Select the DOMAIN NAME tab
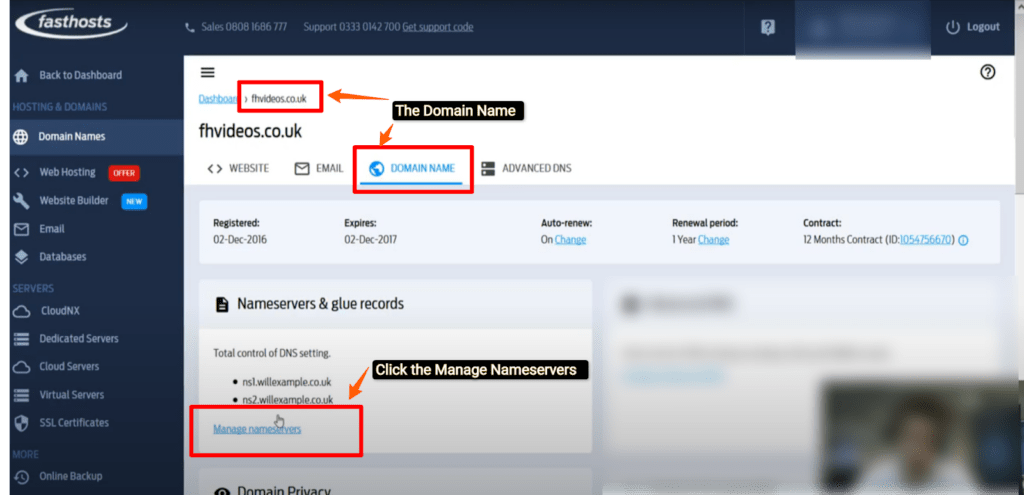Viewport: 1024px width, 495px height. pos(411,168)
